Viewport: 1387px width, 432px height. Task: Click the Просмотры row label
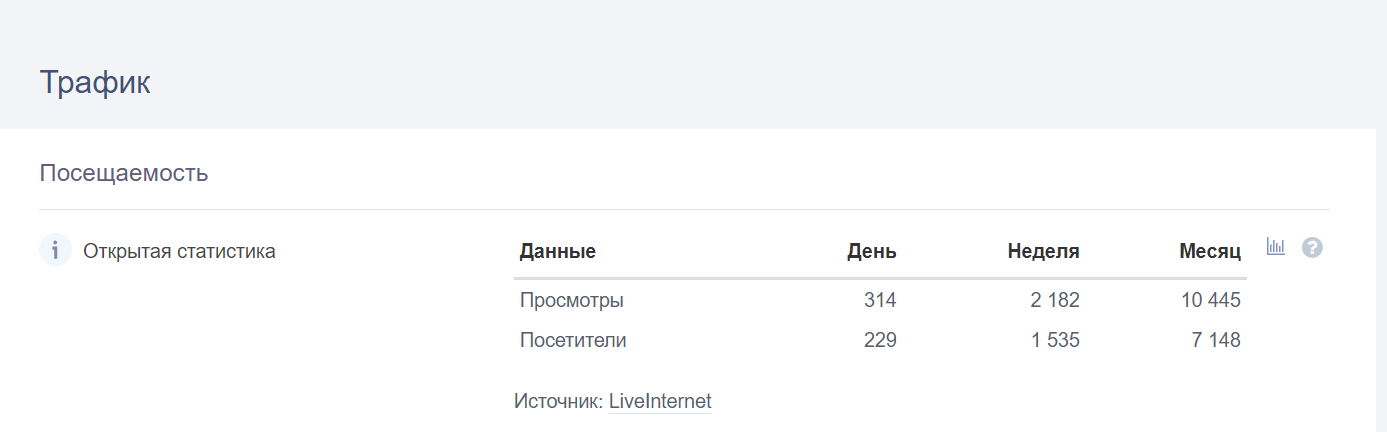pos(572,300)
